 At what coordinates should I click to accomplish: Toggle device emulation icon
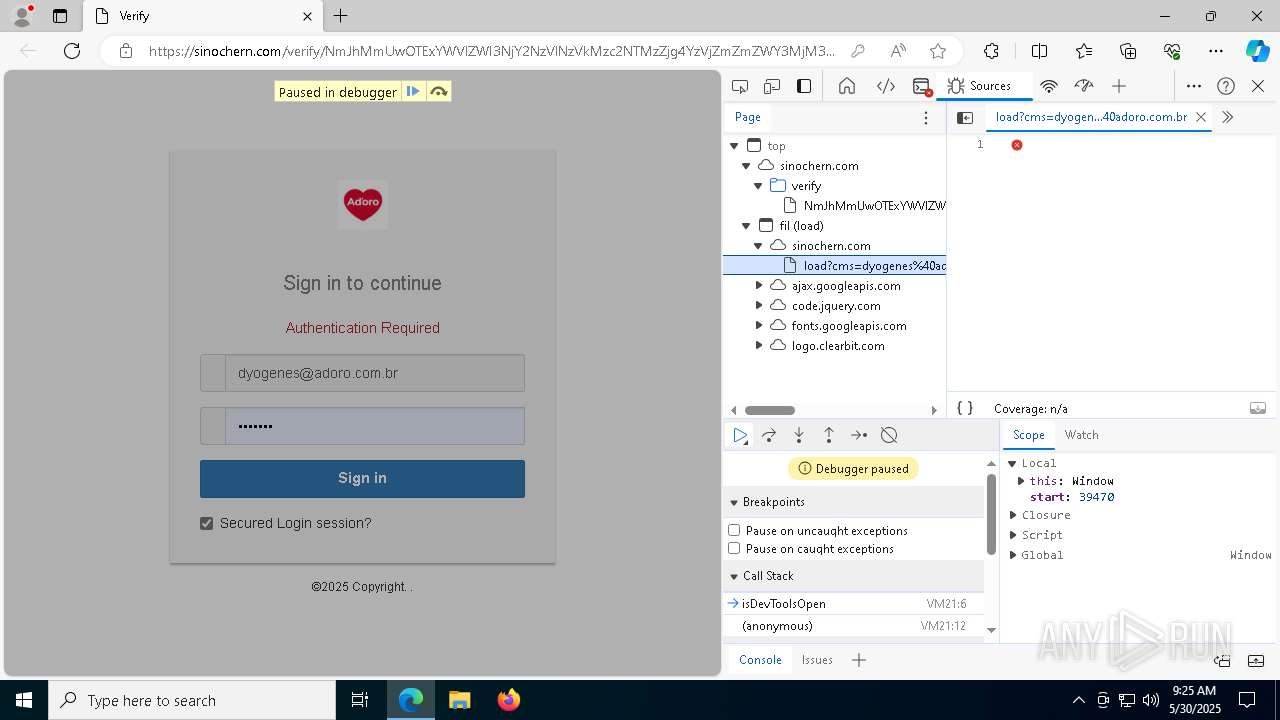(x=772, y=86)
